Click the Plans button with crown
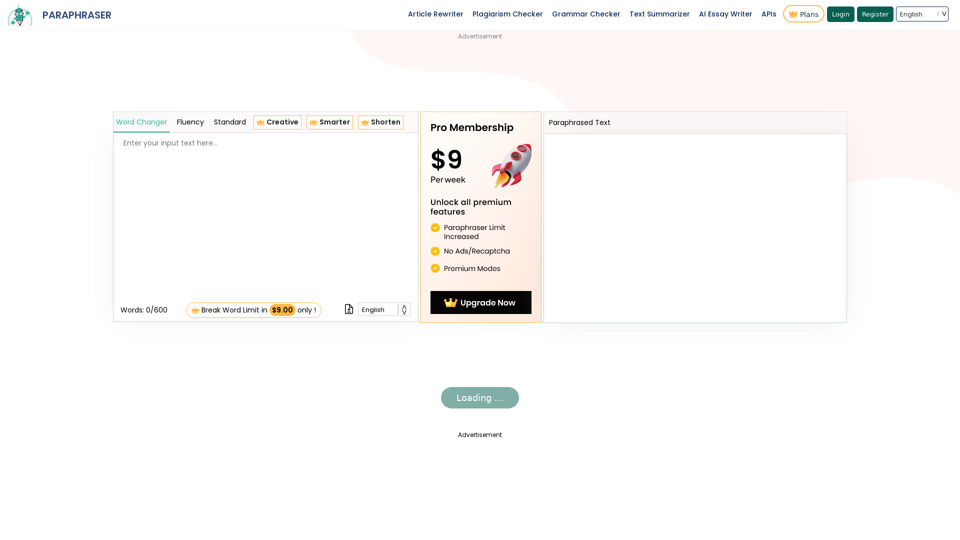Screen dimensions: 960x540 point(803,14)
